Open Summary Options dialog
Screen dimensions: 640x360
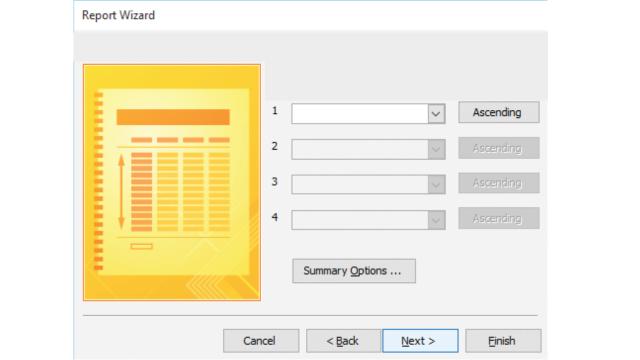tap(354, 271)
